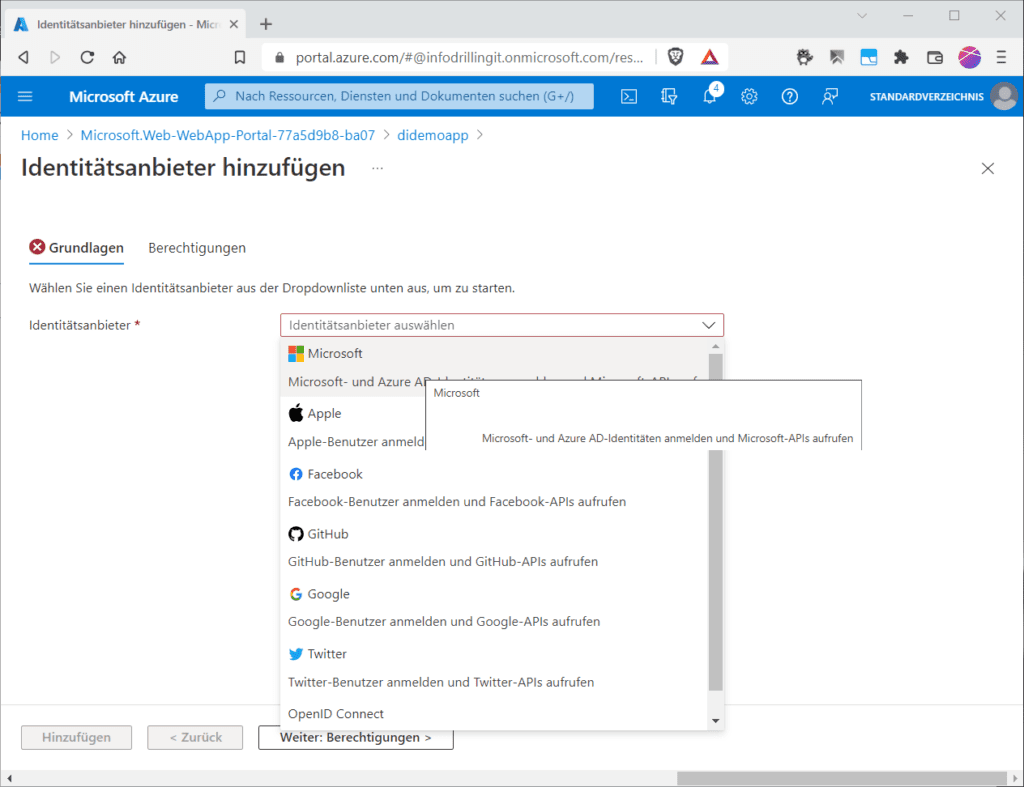
Task: Click the horizontal scrollbar left arrow
Action: 9,779
